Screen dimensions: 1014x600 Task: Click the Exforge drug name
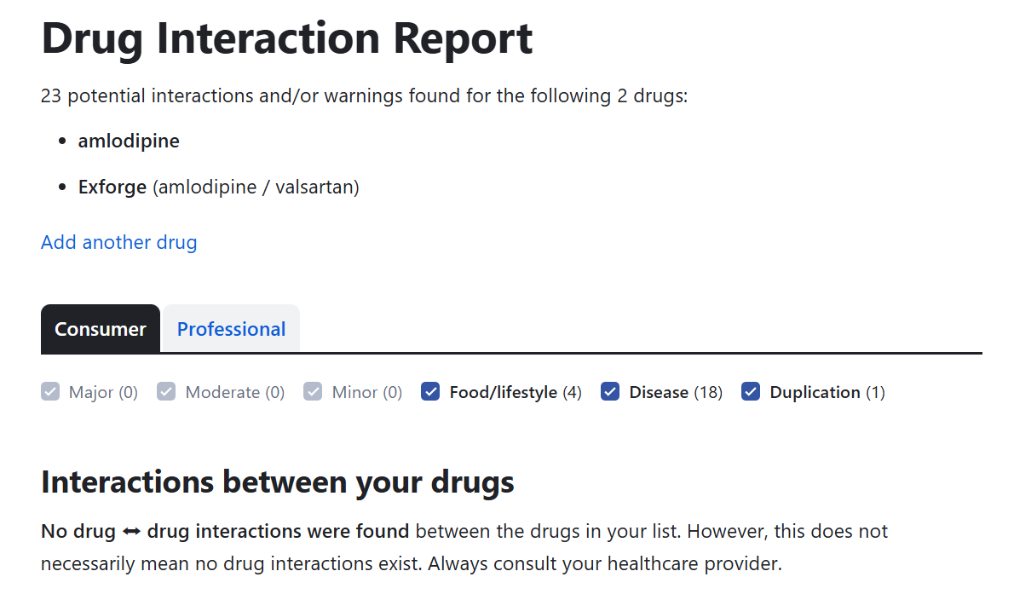pyautogui.click(x=112, y=187)
